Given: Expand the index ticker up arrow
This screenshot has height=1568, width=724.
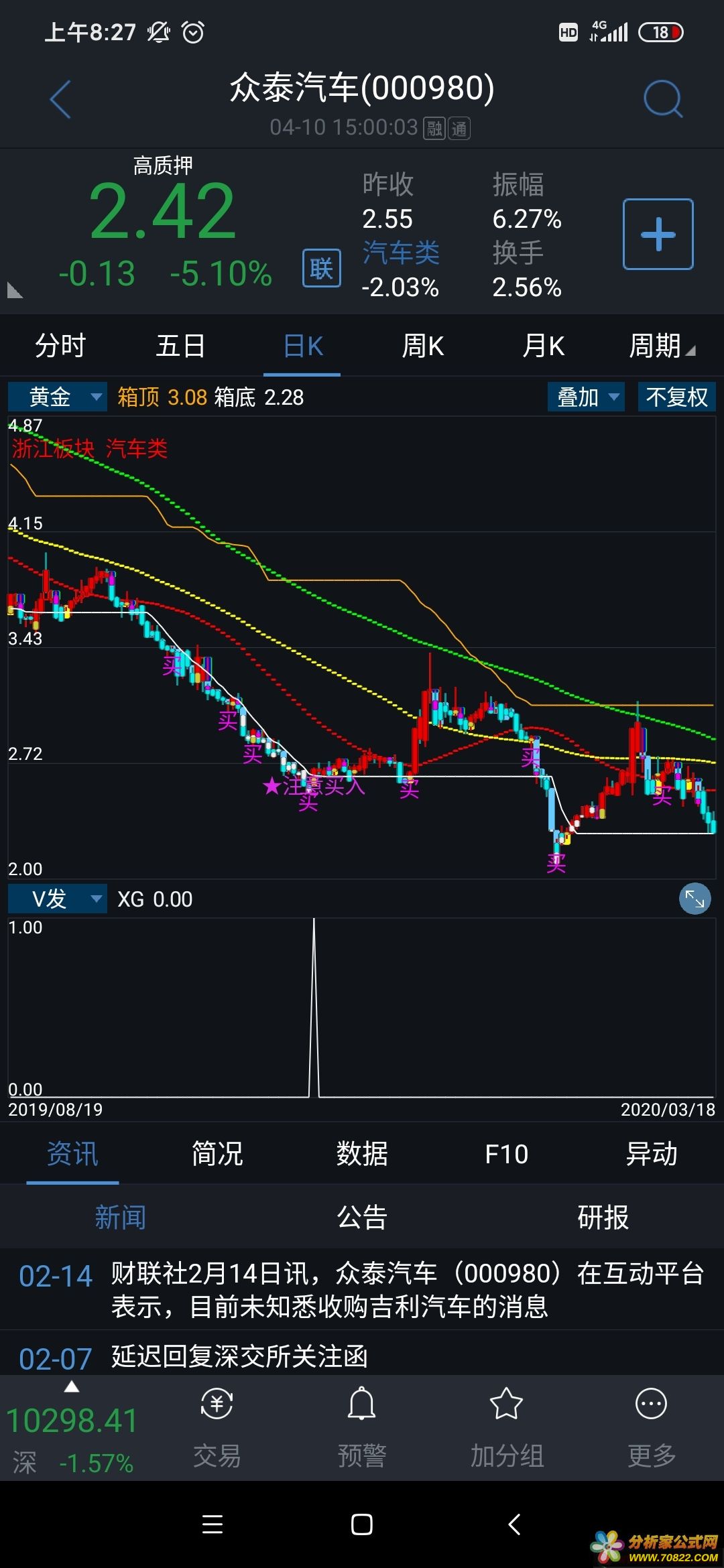Looking at the screenshot, I should point(72,1387).
